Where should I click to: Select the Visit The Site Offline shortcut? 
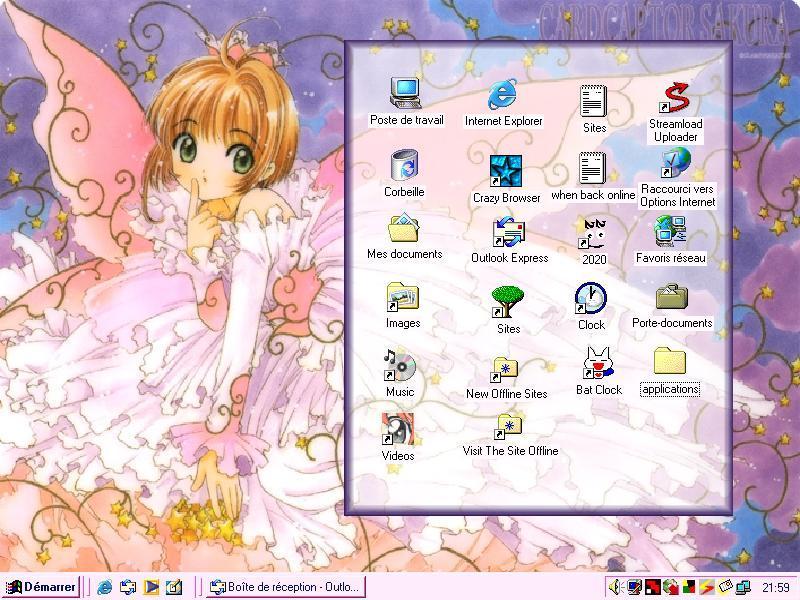coord(510,435)
